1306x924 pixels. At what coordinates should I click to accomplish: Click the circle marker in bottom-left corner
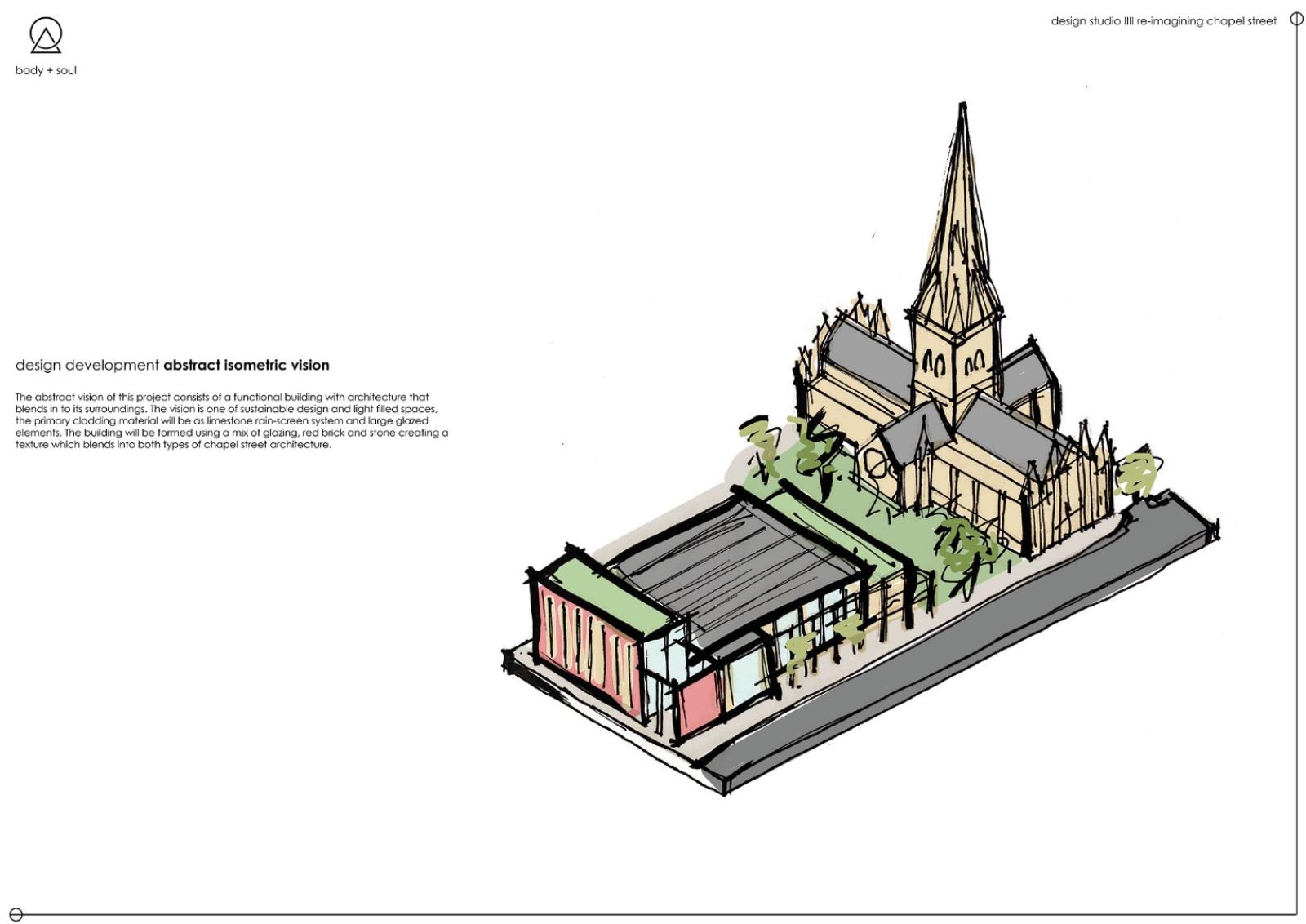pos(16,915)
